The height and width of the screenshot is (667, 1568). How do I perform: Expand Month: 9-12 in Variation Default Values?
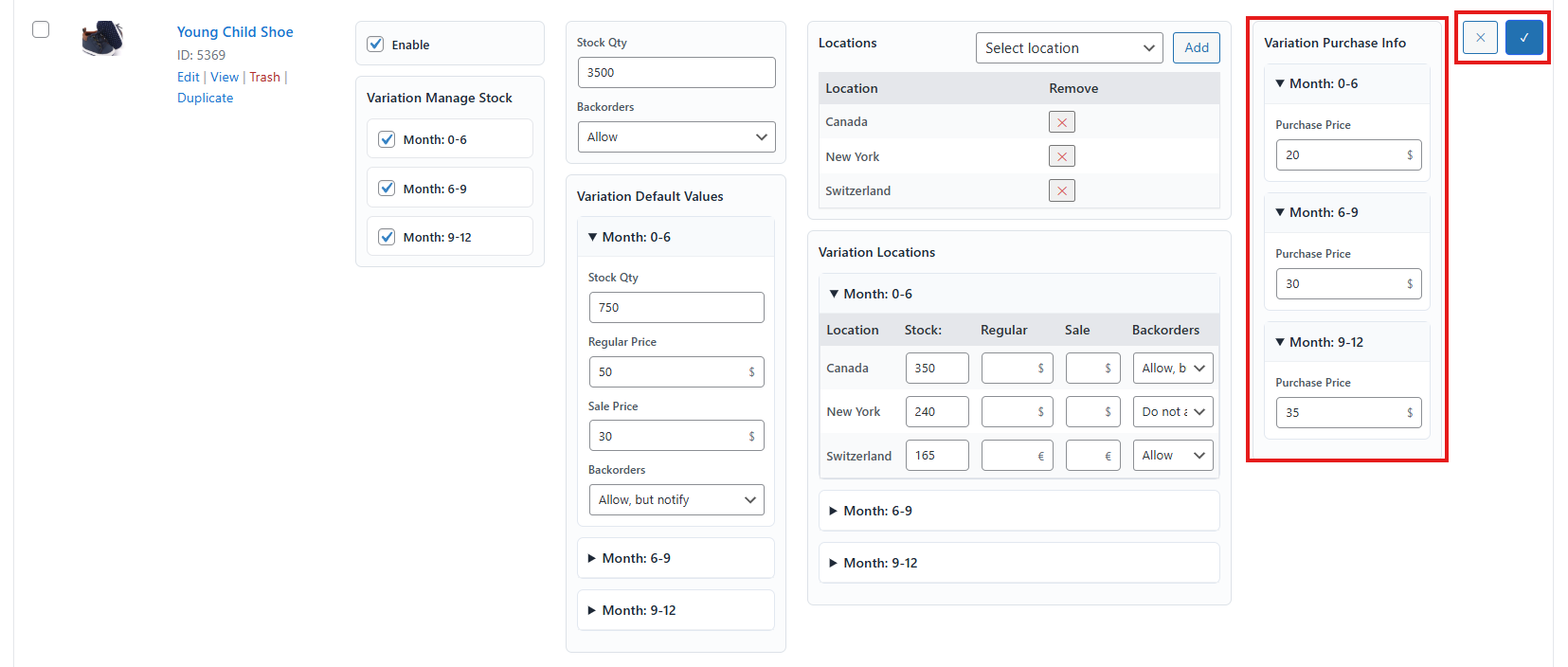tap(639, 610)
